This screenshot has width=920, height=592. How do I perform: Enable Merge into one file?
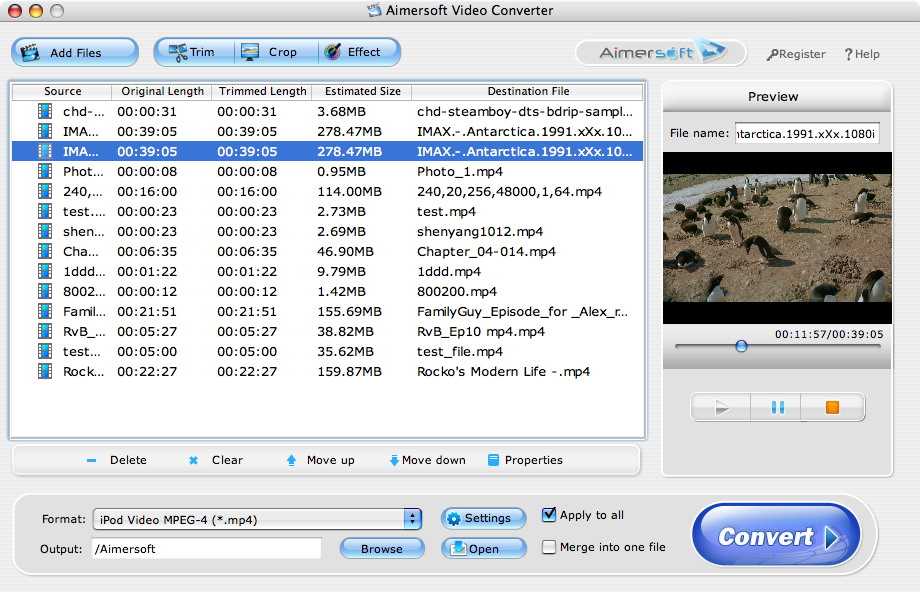coord(549,547)
